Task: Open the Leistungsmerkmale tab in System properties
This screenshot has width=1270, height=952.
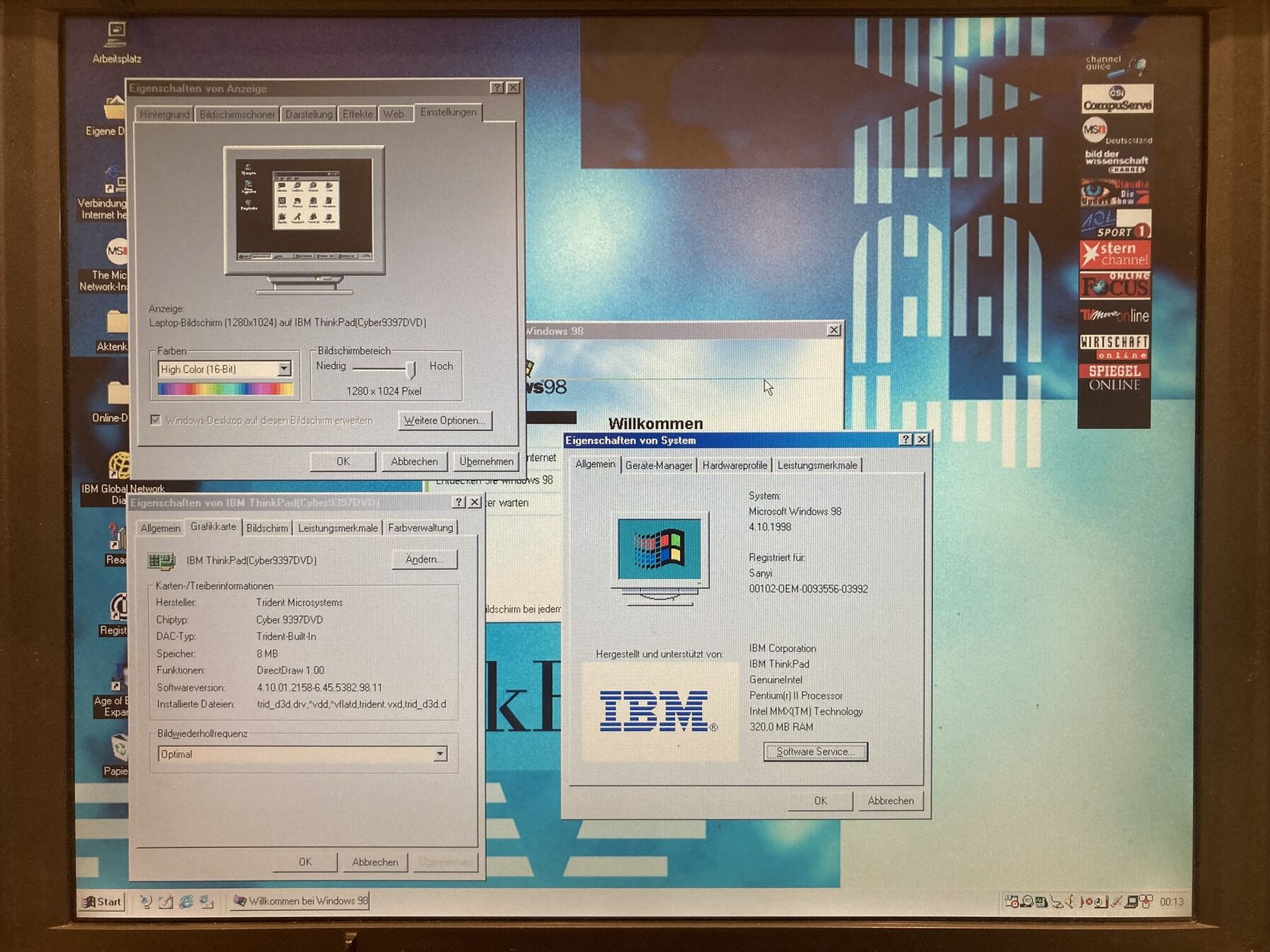Action: (x=817, y=465)
